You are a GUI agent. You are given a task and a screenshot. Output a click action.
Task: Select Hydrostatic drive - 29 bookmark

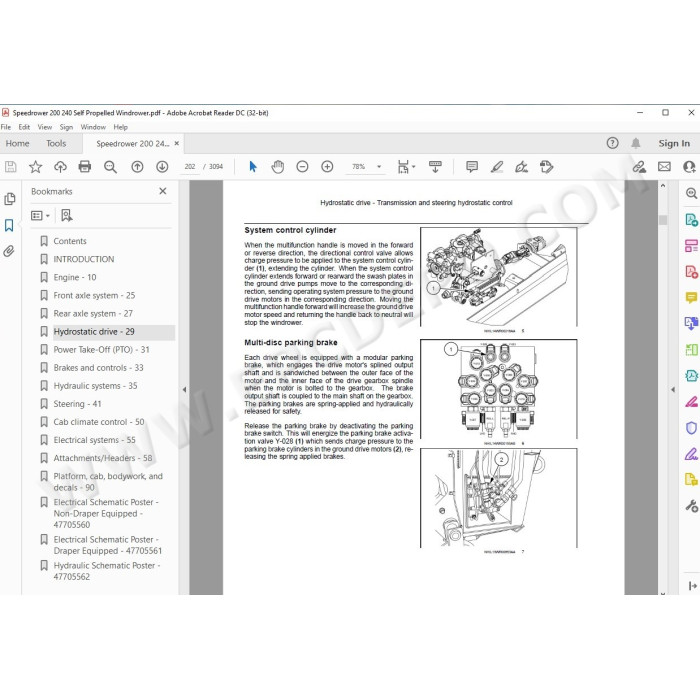pyautogui.click(x=94, y=332)
